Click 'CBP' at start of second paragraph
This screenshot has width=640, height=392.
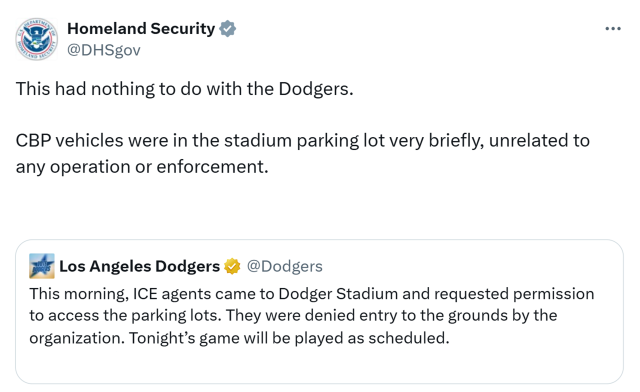click(33, 140)
